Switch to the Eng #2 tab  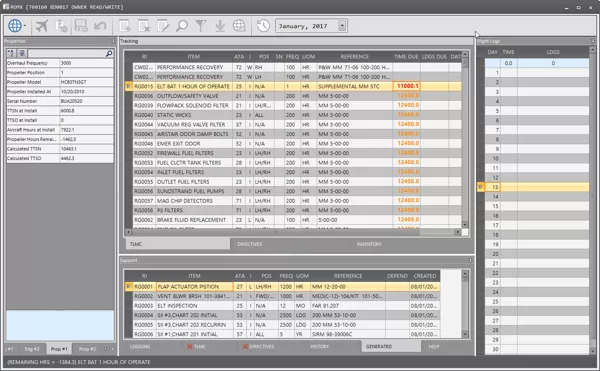coord(32,349)
